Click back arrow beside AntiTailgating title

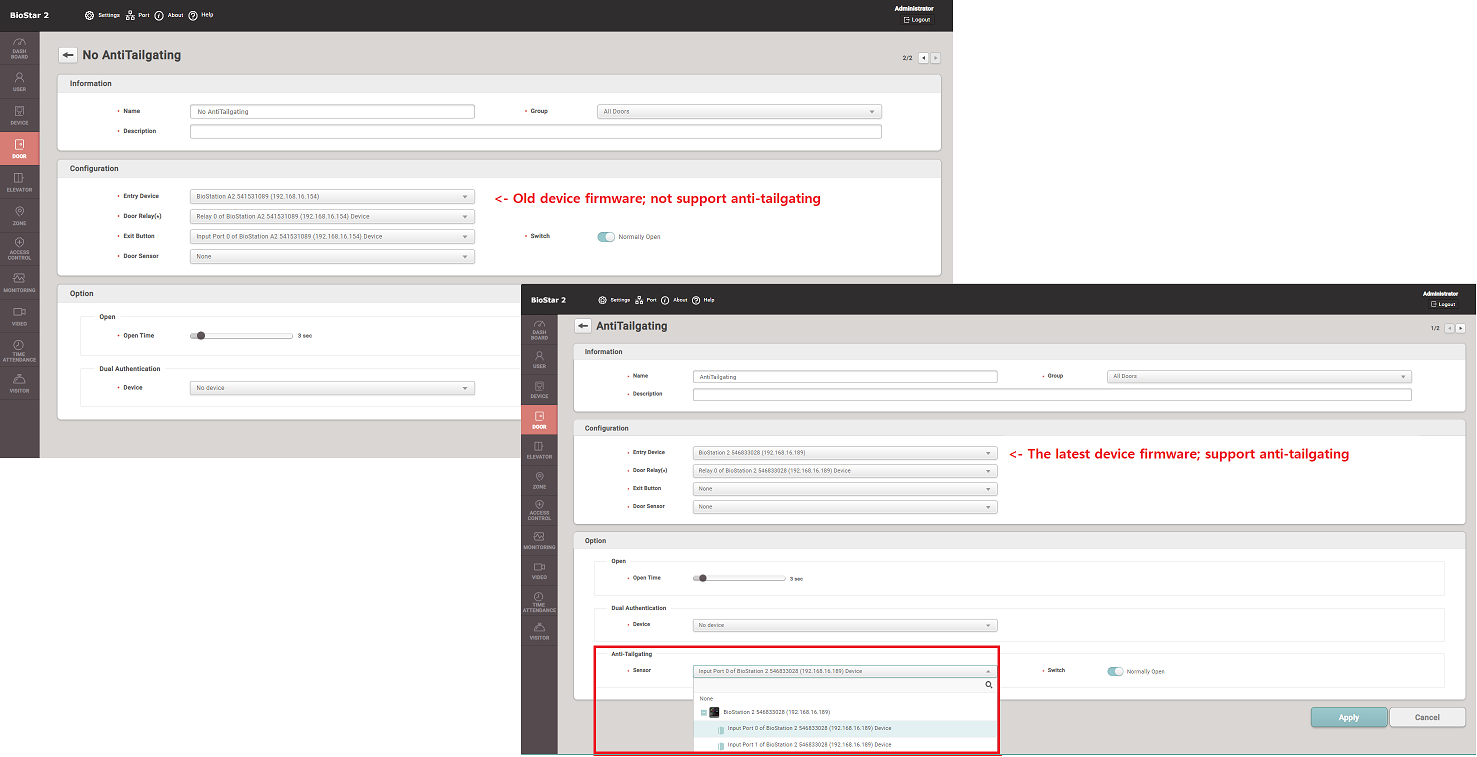pyautogui.click(x=583, y=326)
